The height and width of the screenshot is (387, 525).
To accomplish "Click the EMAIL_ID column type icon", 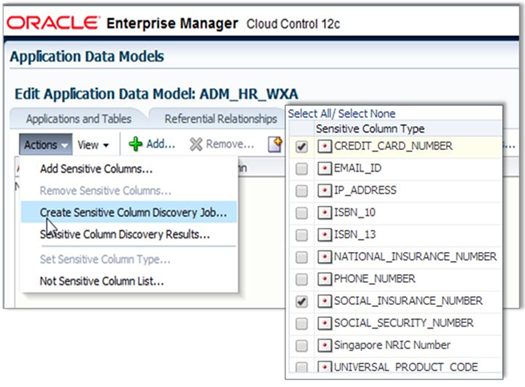I will point(324,168).
